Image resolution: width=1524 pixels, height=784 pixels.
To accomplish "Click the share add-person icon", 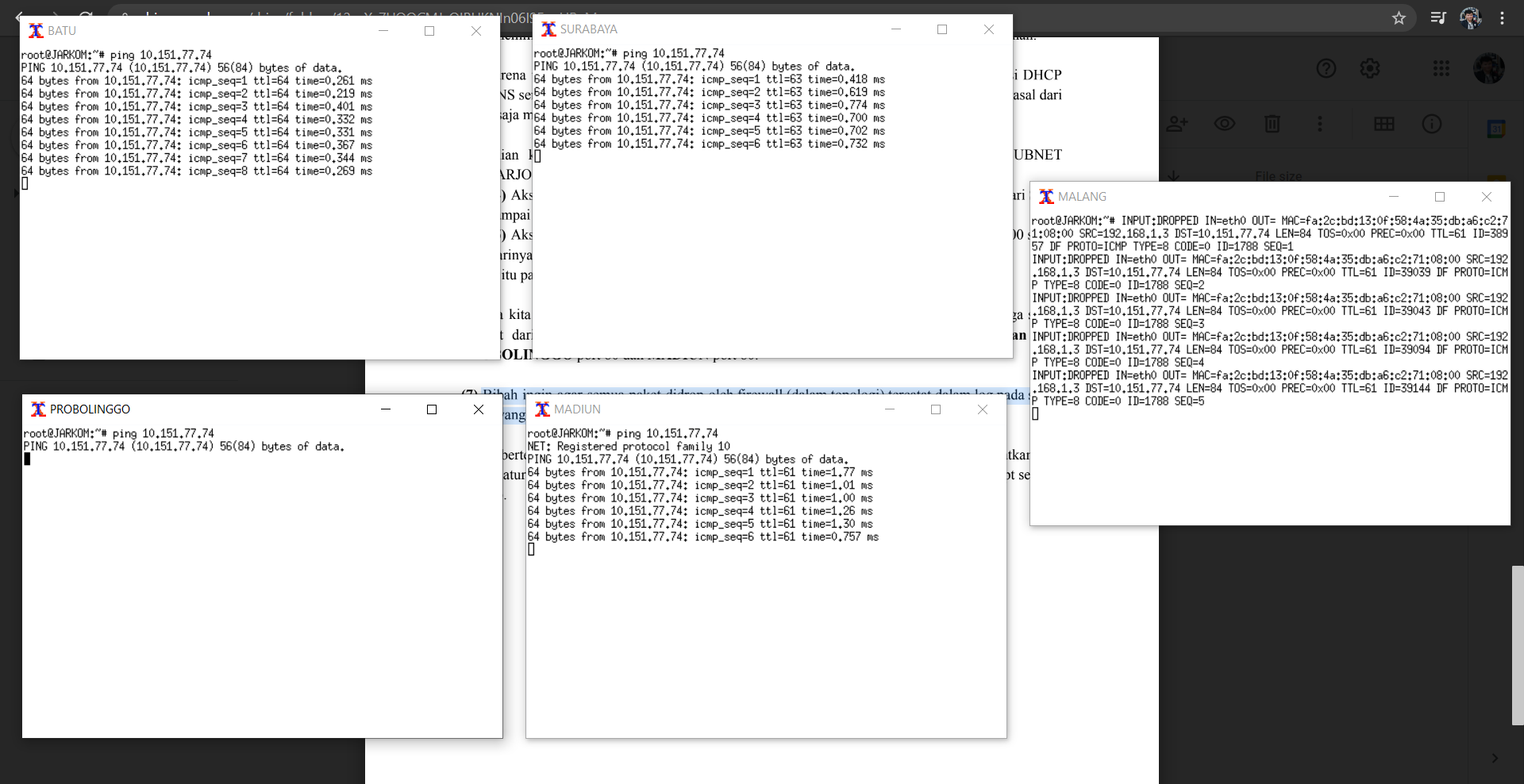I will point(1177,124).
